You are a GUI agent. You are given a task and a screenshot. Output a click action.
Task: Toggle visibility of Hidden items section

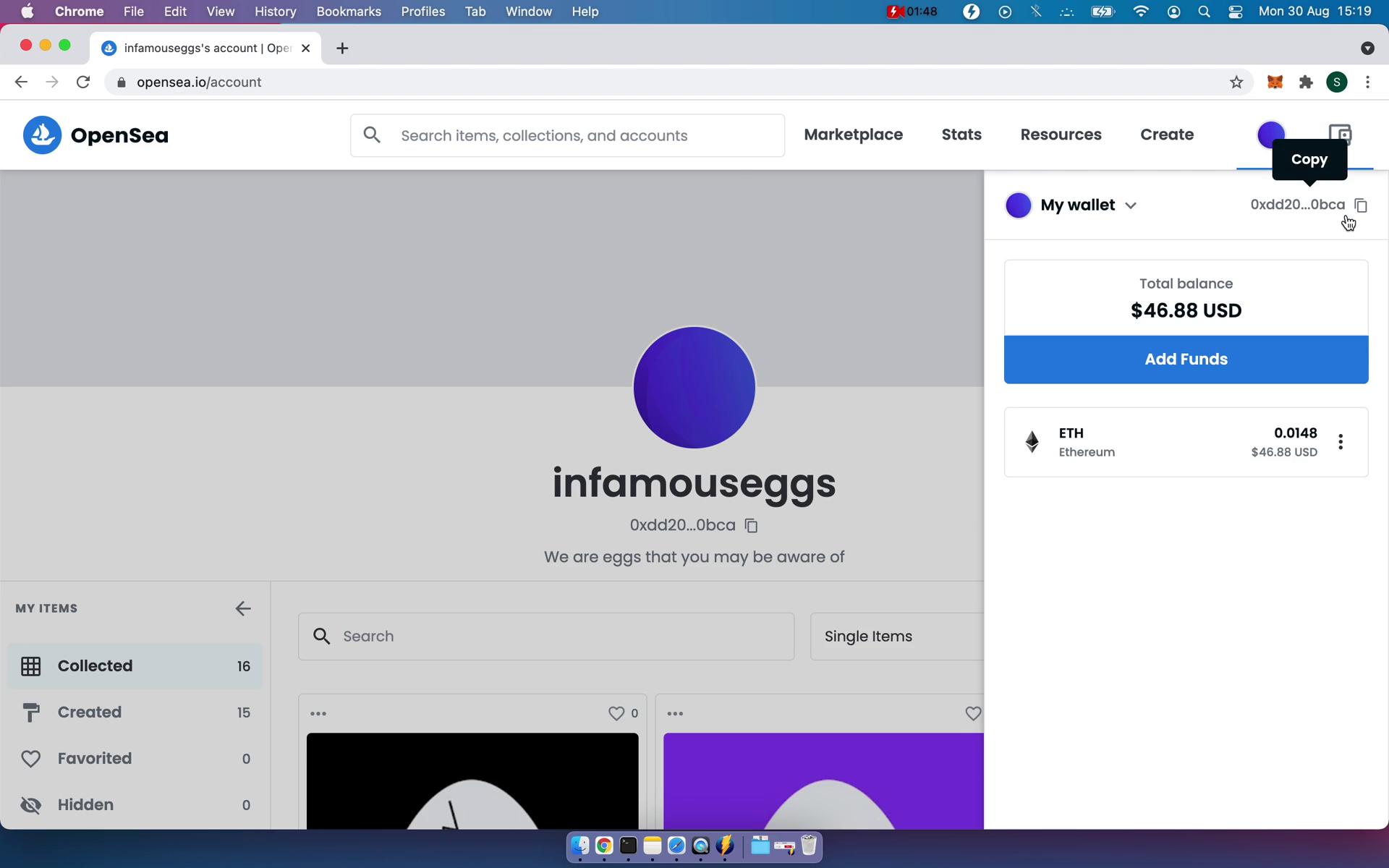point(85,804)
